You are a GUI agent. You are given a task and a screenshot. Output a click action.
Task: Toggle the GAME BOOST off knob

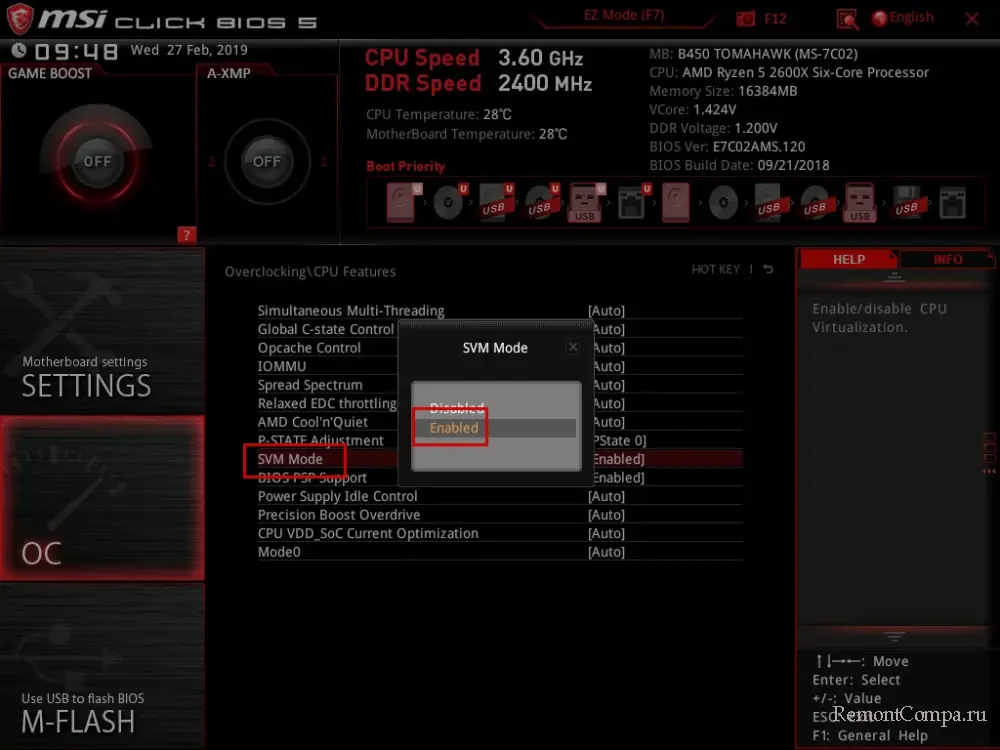click(x=97, y=161)
